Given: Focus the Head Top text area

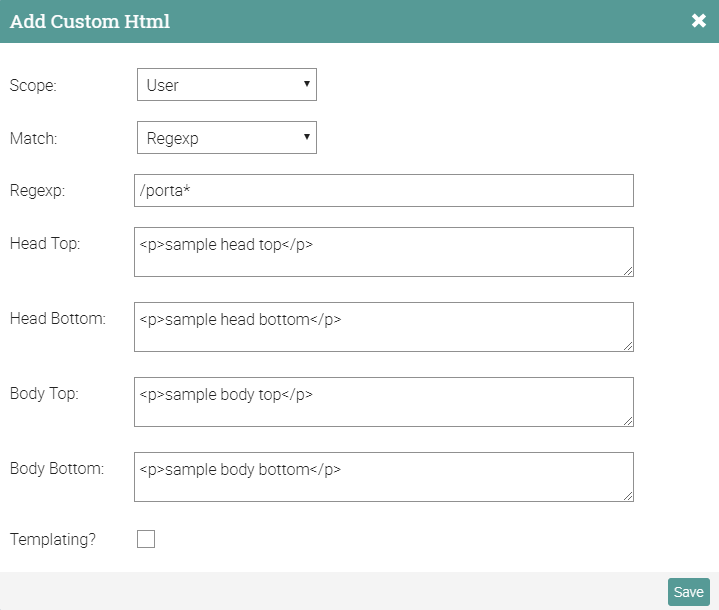Looking at the screenshot, I should pyautogui.click(x=383, y=251).
